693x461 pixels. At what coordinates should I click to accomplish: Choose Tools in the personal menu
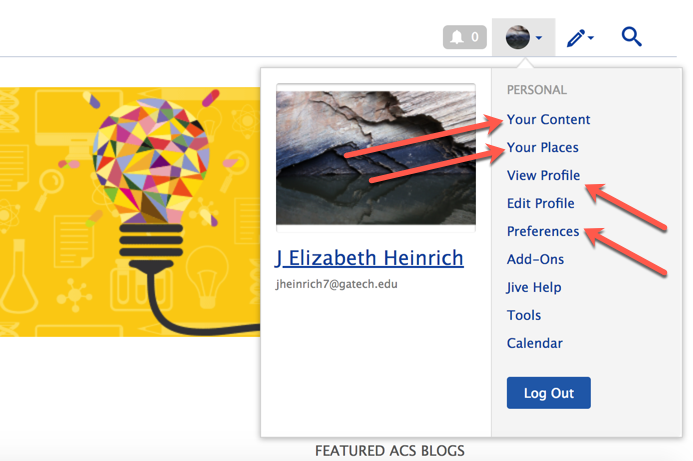pos(524,315)
